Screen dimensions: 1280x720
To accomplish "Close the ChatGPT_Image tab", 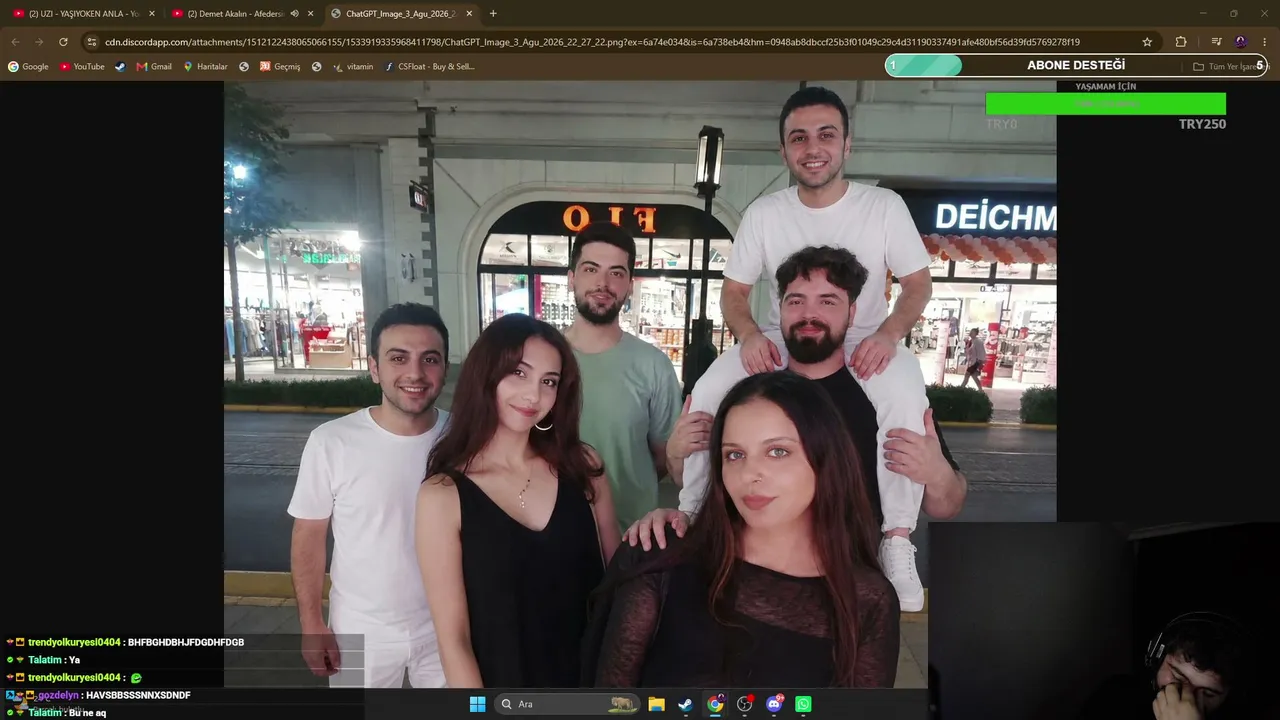I will click(469, 14).
